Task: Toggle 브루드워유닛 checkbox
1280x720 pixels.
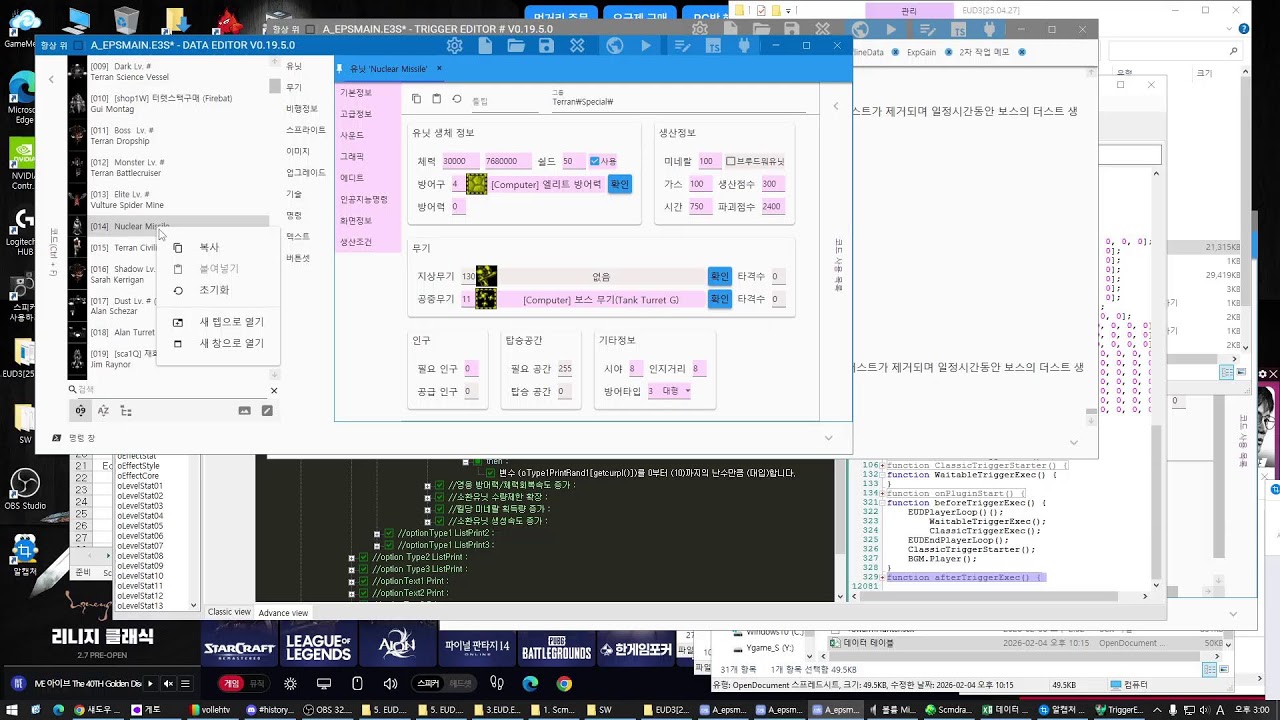Action: tap(730, 161)
